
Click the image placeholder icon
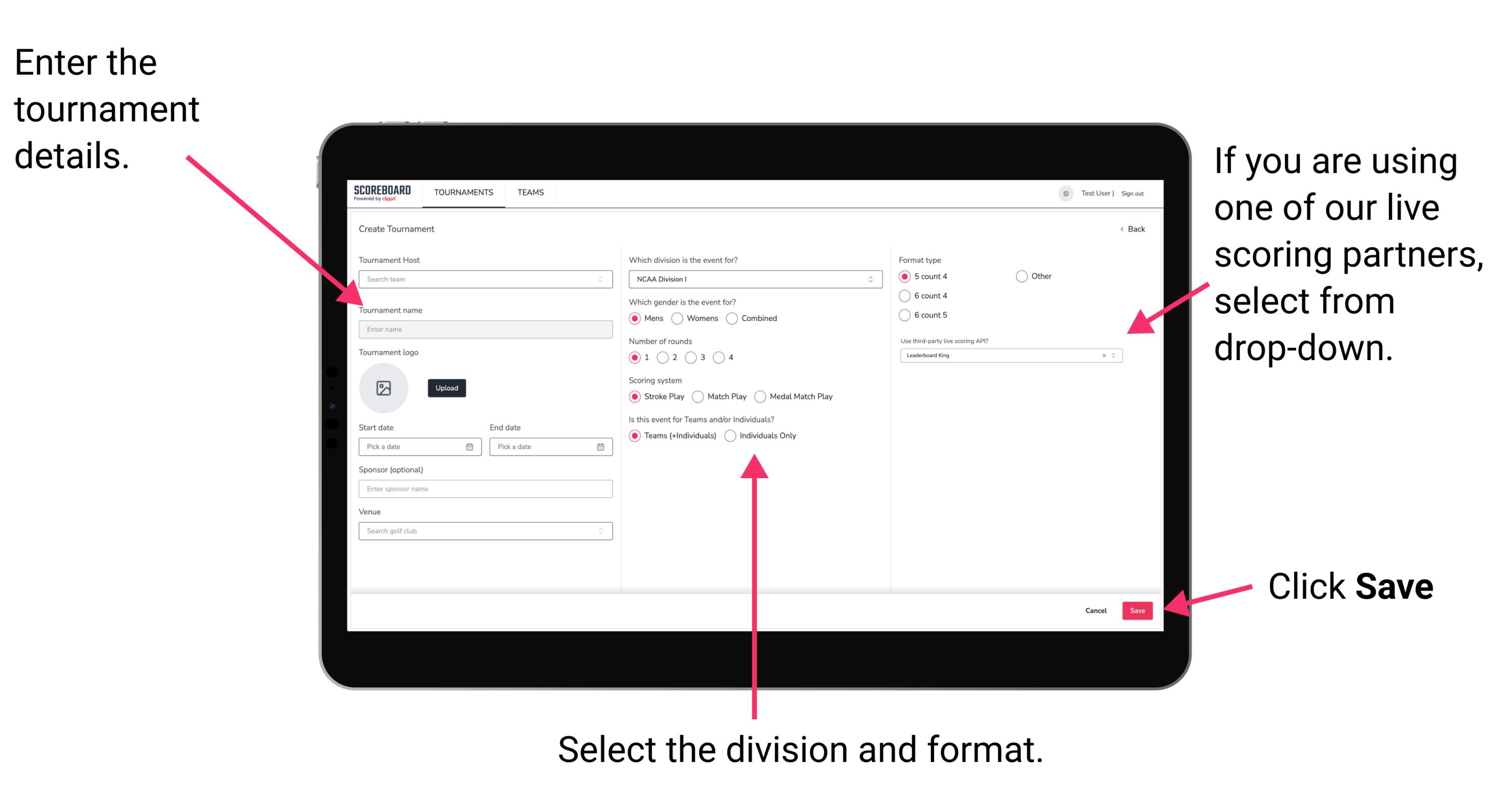(385, 388)
